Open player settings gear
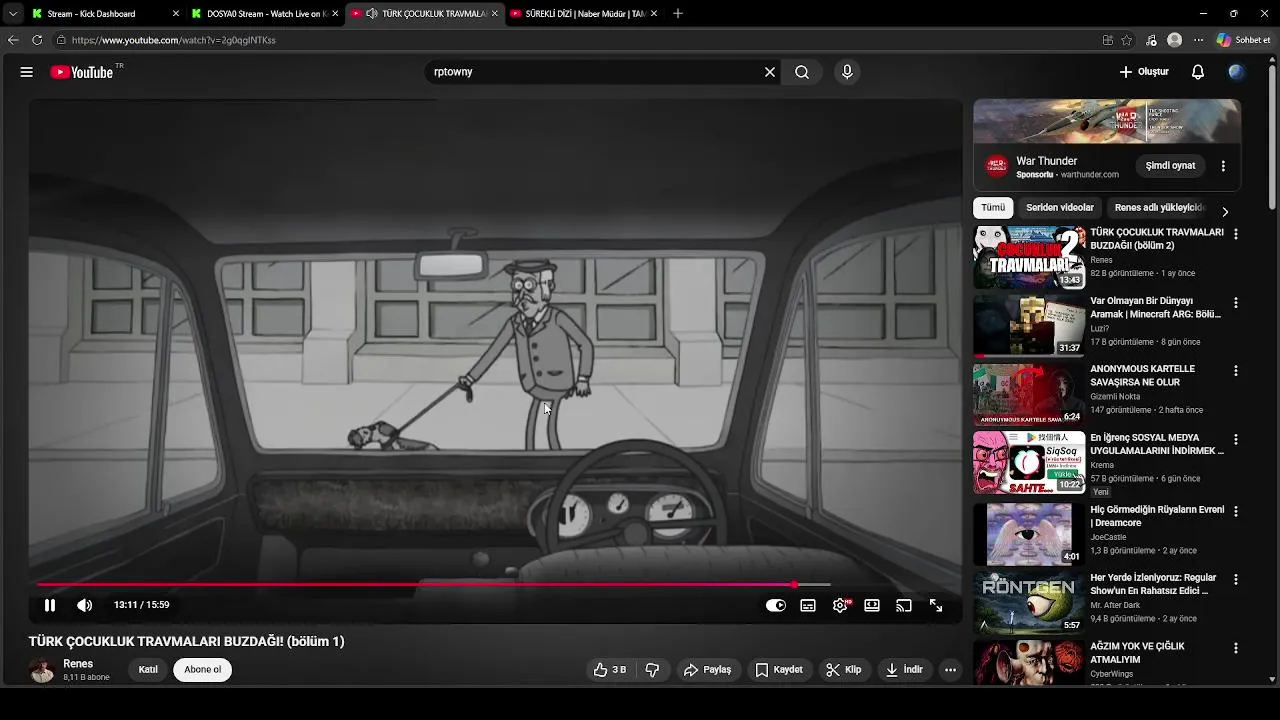Image resolution: width=1280 pixels, height=720 pixels. pyautogui.click(x=840, y=605)
